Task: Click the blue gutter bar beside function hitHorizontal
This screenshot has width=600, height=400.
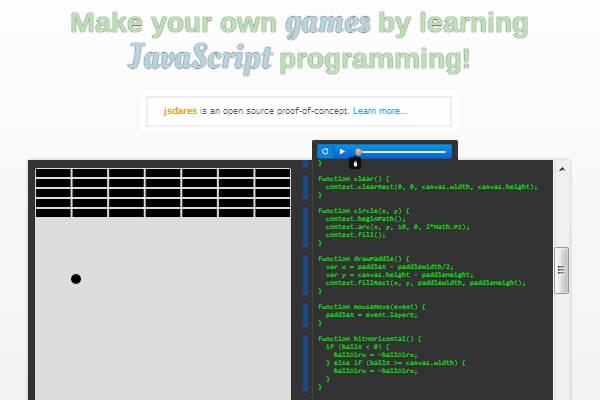Action: [x=305, y=363]
